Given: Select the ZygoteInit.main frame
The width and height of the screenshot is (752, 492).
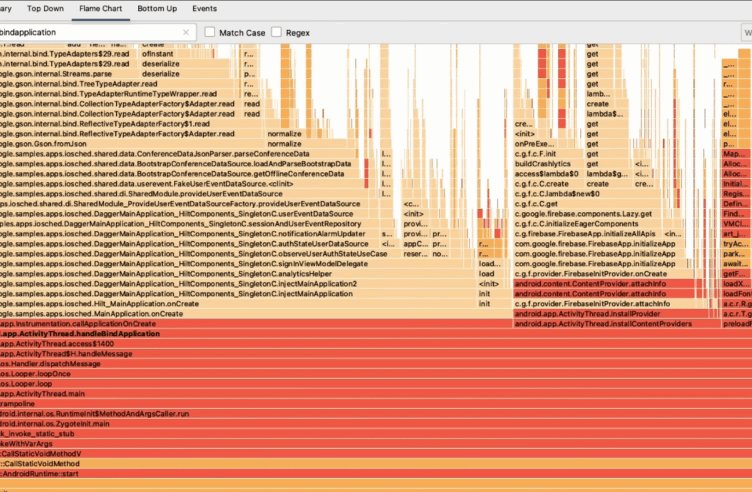Looking at the screenshot, I should point(376,423).
